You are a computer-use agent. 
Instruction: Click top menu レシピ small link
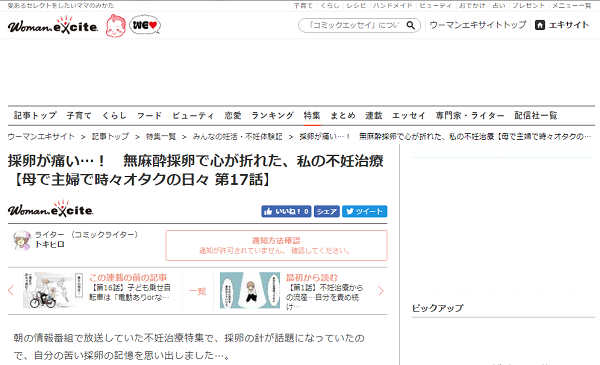click(x=356, y=5)
